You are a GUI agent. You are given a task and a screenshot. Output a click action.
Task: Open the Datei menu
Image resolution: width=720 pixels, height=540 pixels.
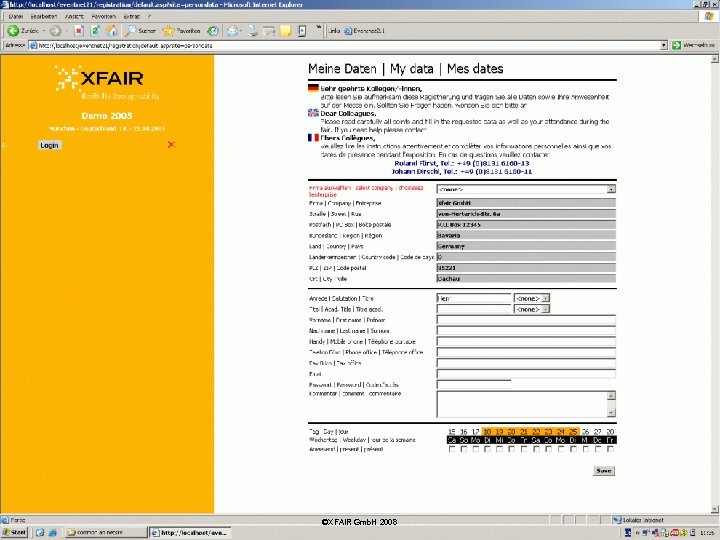(16, 16)
